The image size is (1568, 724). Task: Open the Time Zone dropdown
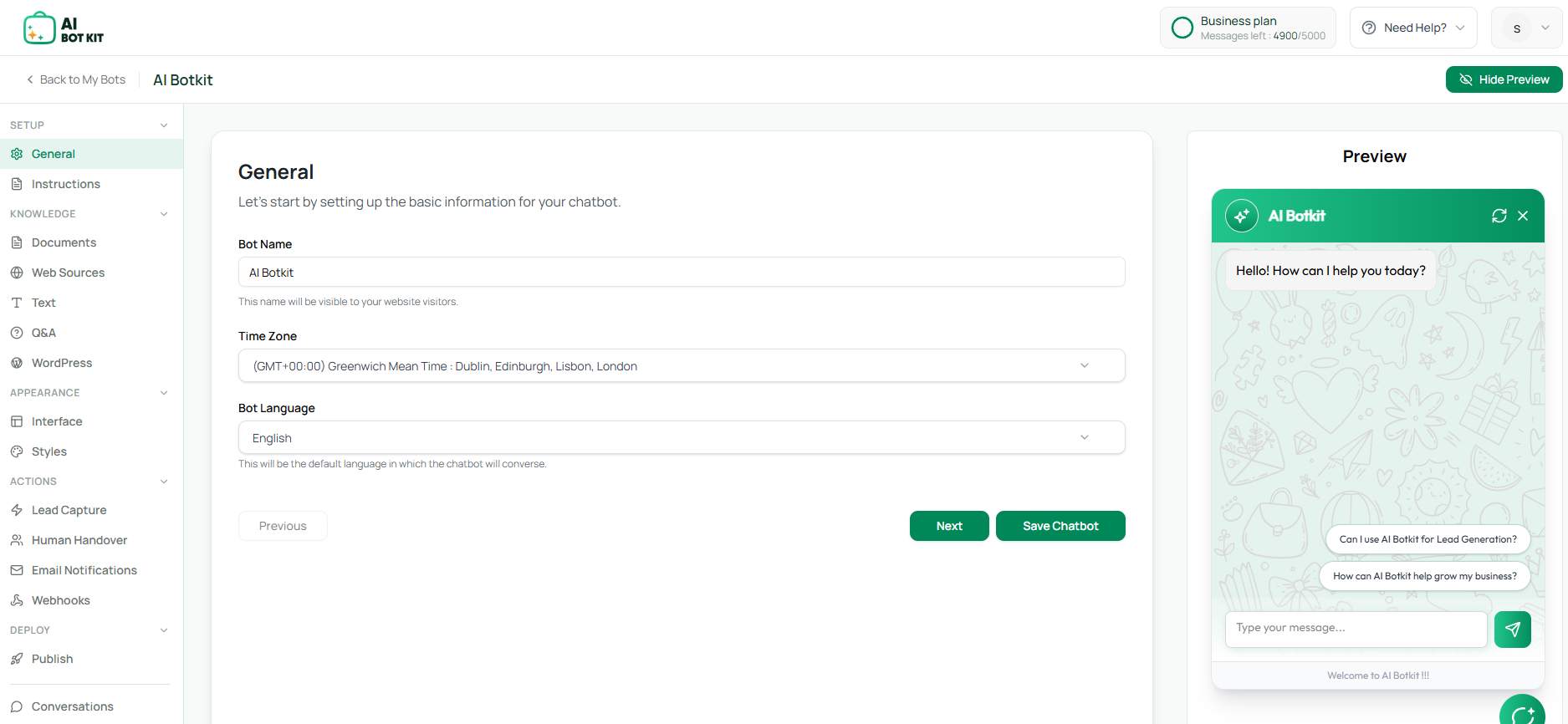pos(681,366)
